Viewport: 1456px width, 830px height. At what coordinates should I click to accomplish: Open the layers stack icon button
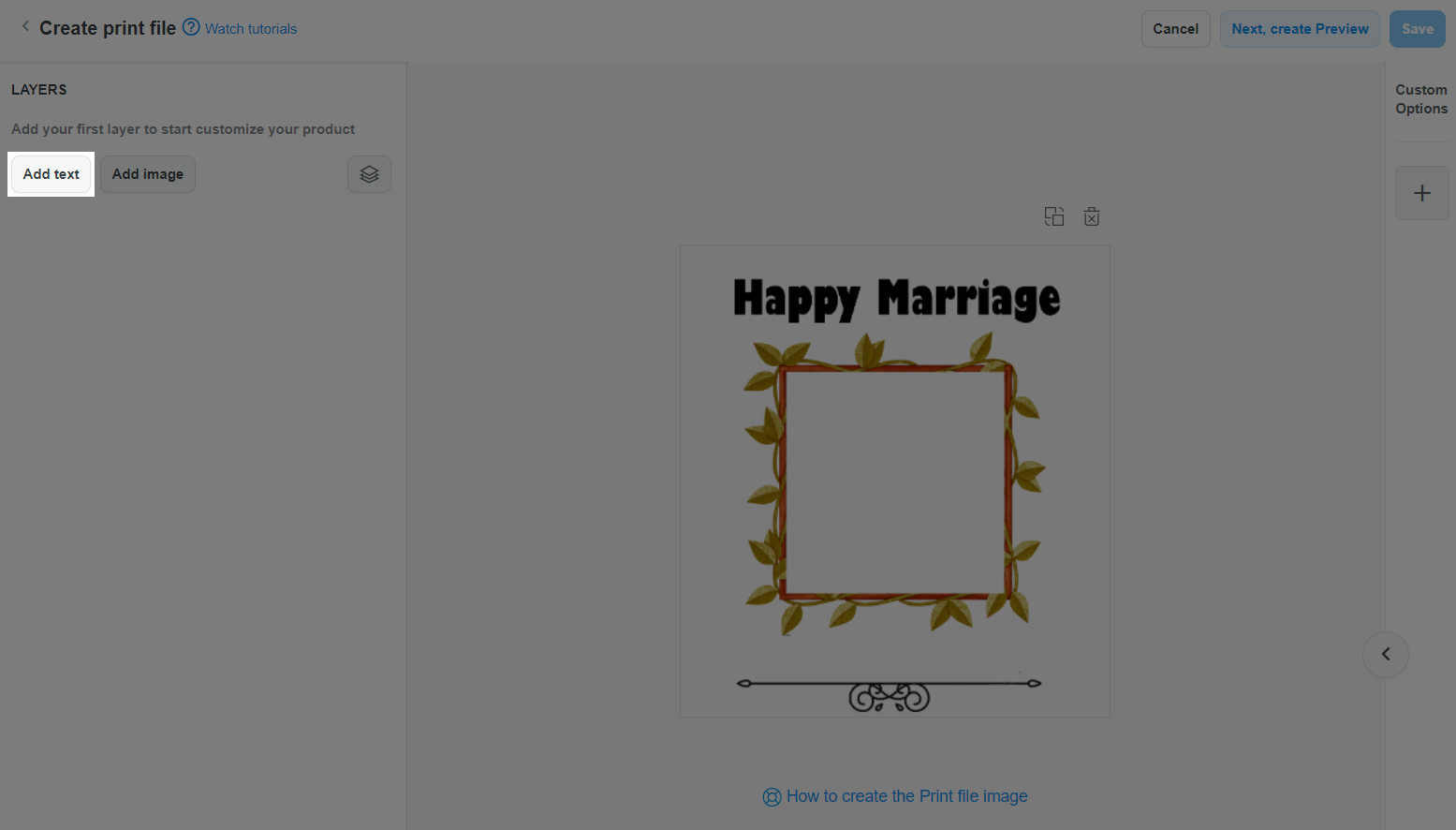(x=369, y=174)
